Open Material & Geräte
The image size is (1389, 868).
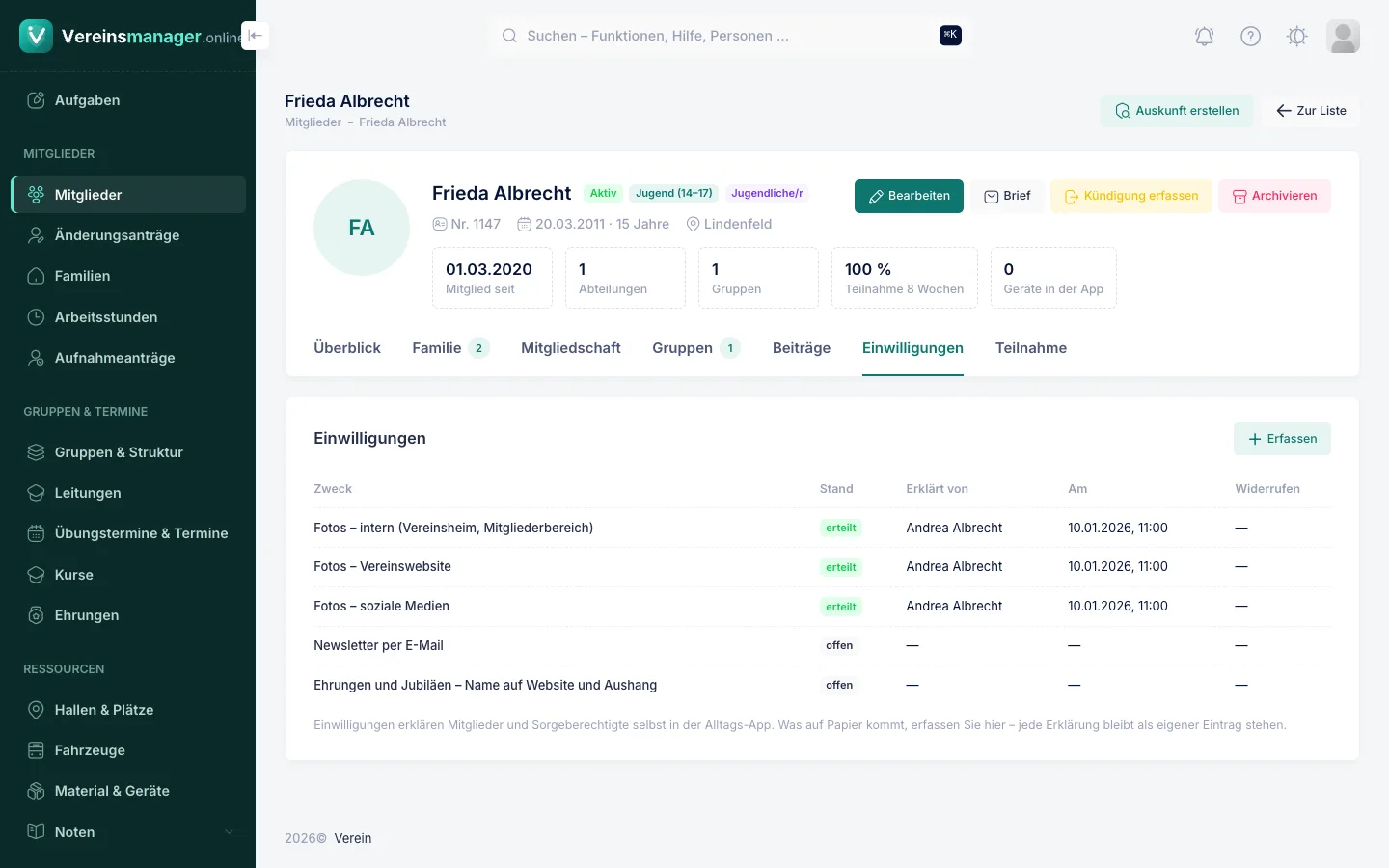coord(127,791)
